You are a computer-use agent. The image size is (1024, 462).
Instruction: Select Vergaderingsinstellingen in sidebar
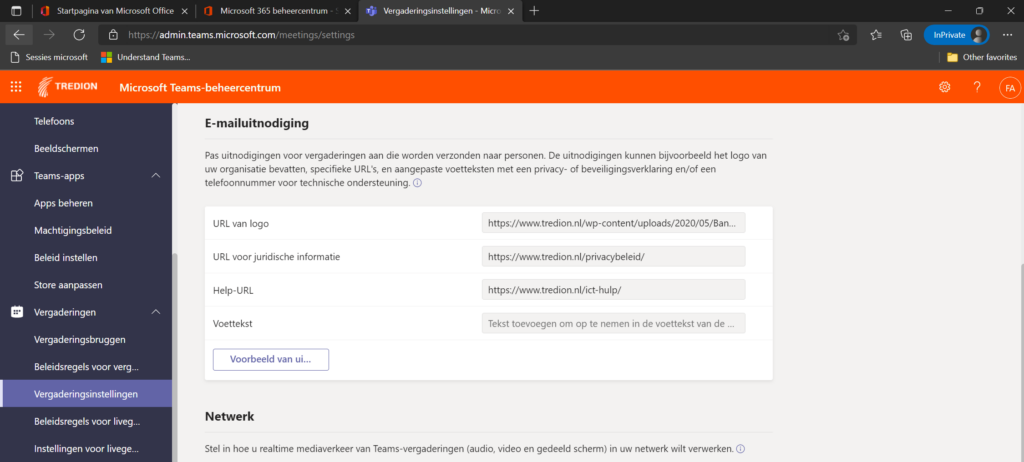click(x=86, y=394)
